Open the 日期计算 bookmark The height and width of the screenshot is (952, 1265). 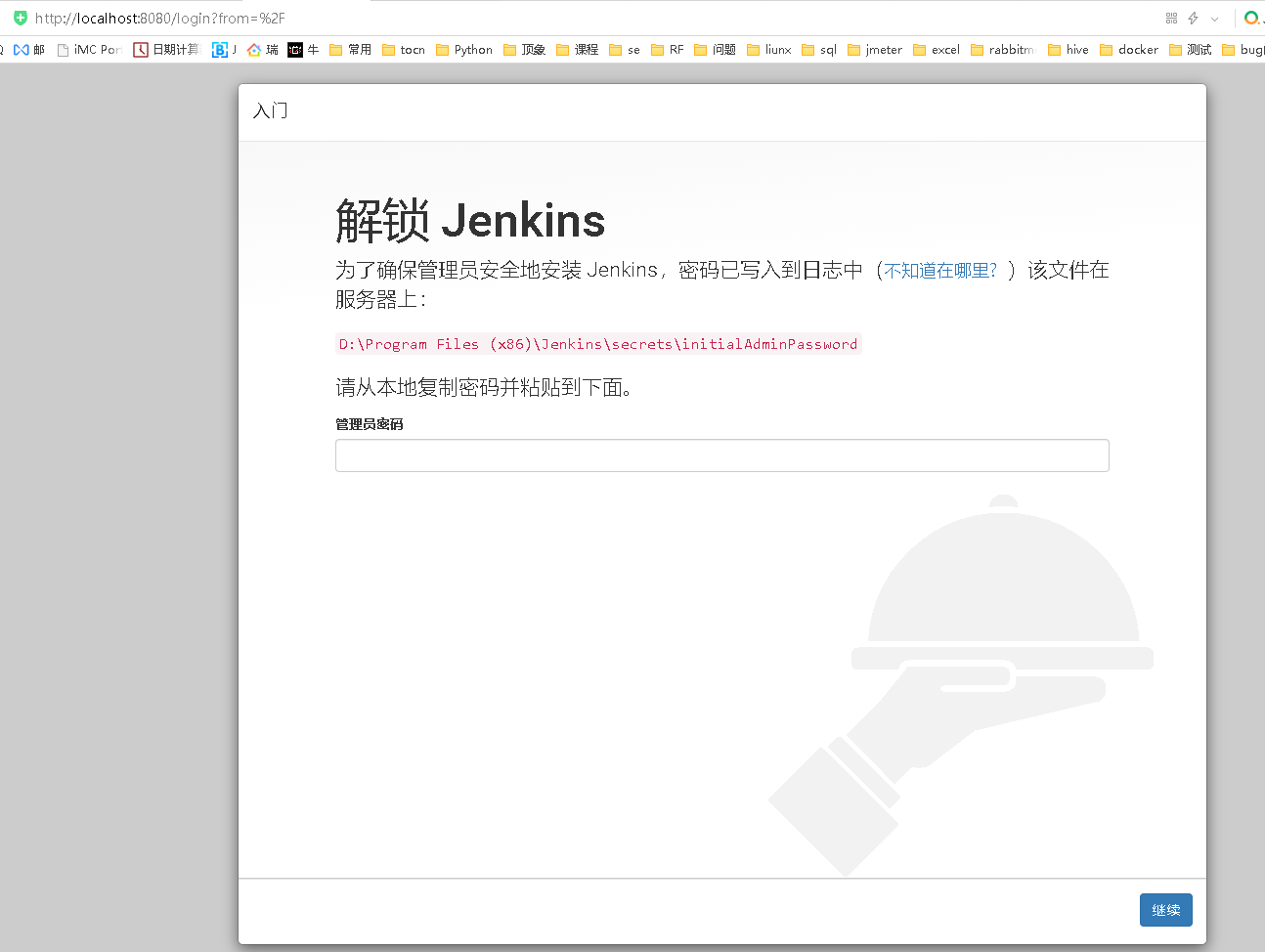tap(166, 50)
